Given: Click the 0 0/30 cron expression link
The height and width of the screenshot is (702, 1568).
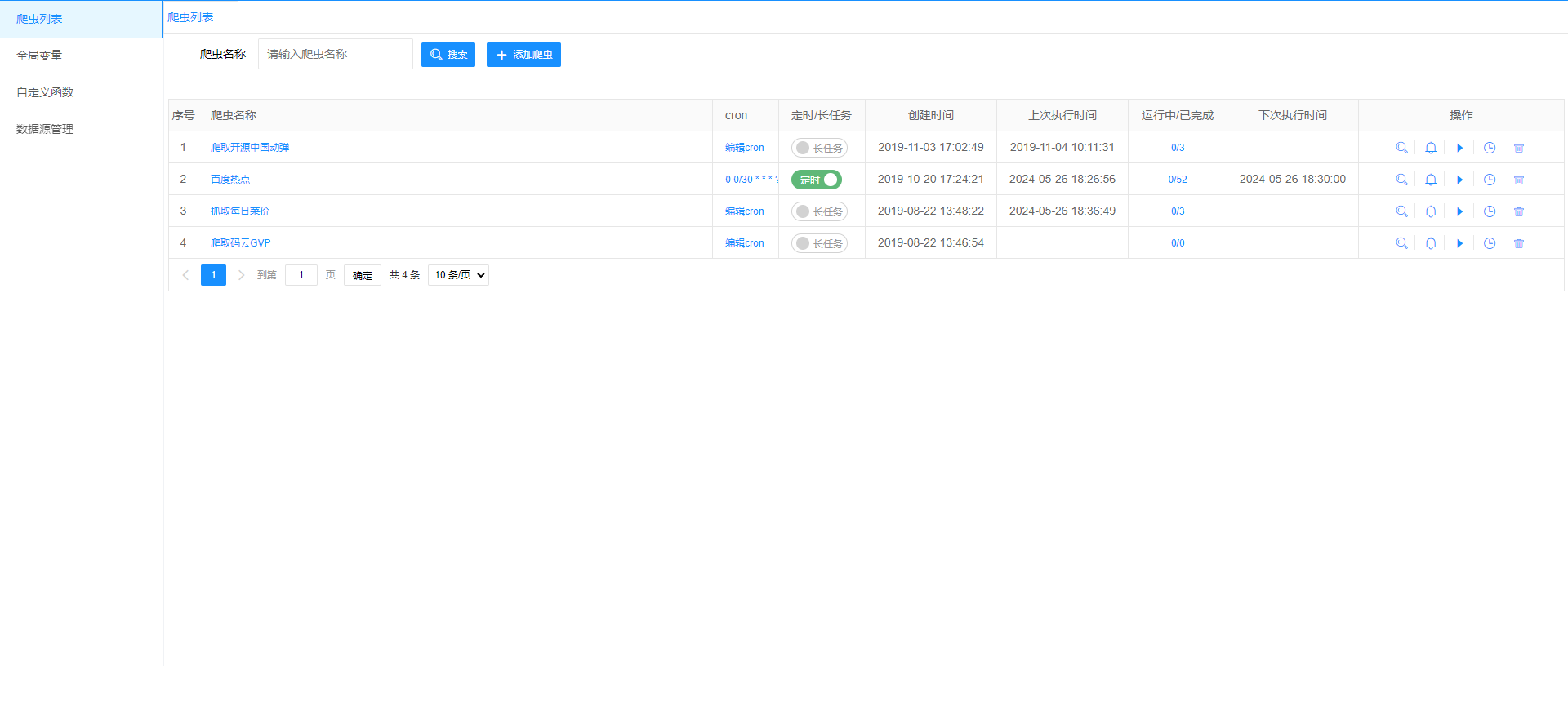Looking at the screenshot, I should 751,180.
